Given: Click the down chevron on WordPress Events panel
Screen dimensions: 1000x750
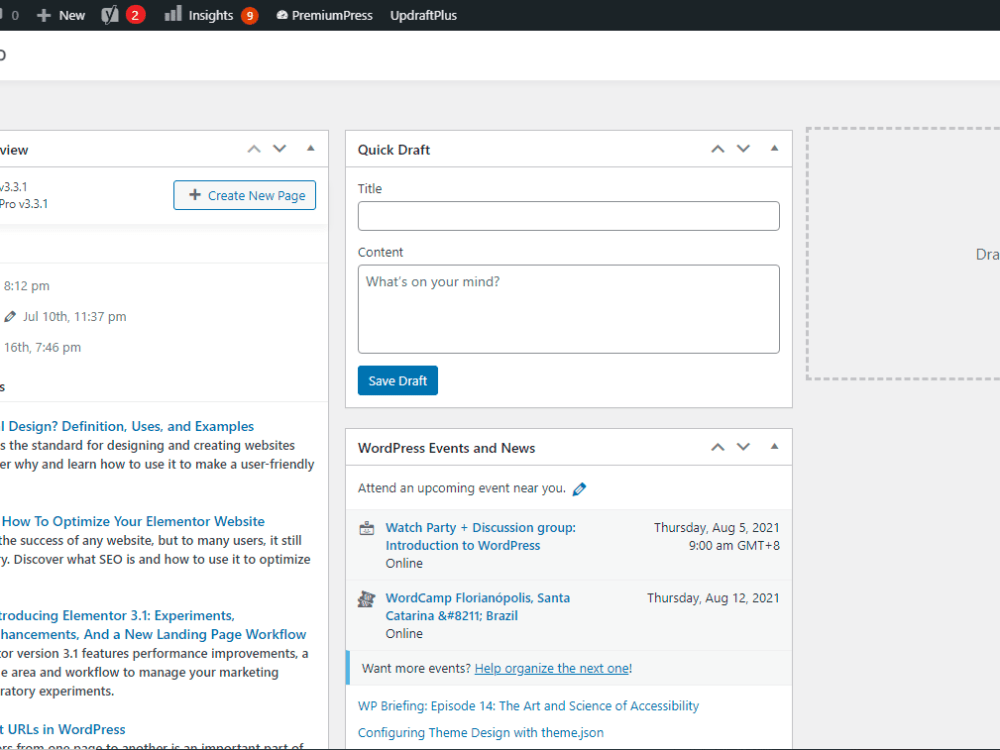Looking at the screenshot, I should [743, 447].
